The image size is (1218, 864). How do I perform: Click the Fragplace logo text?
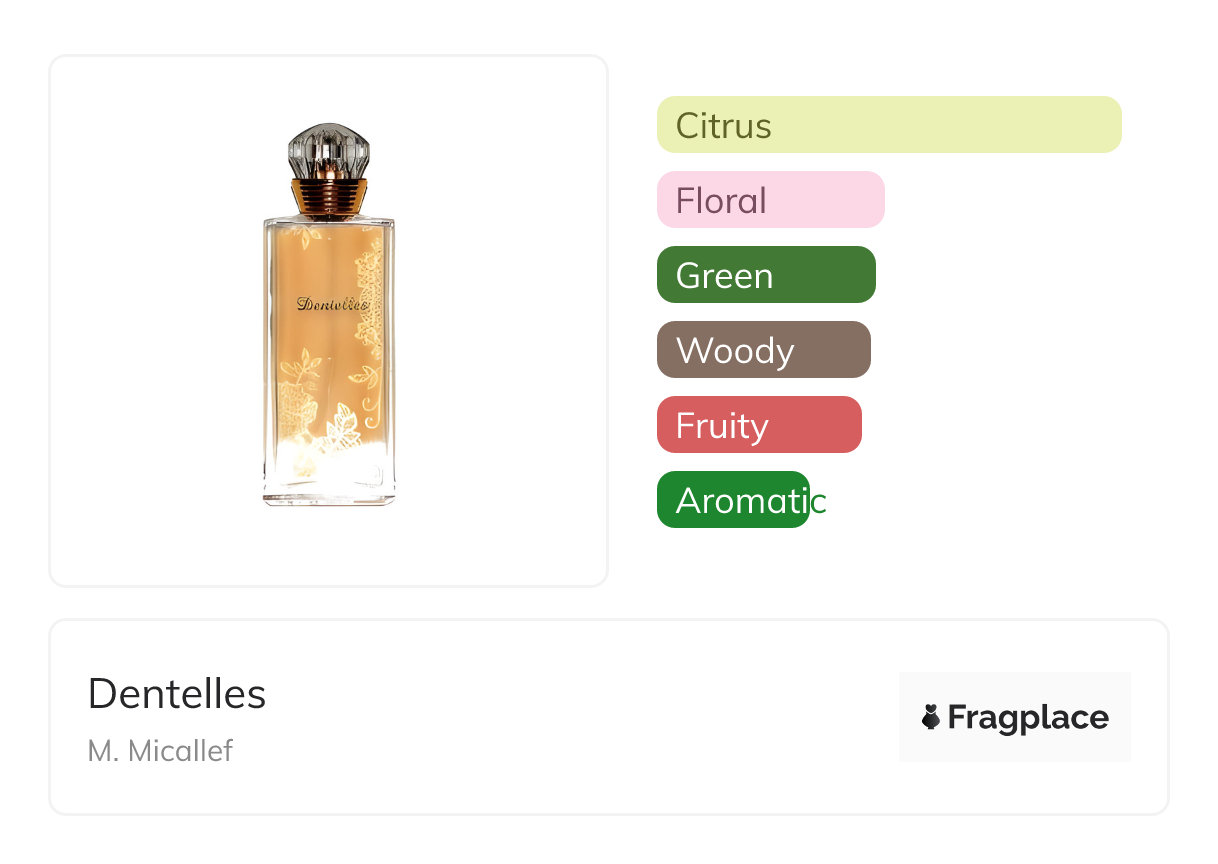1027,717
